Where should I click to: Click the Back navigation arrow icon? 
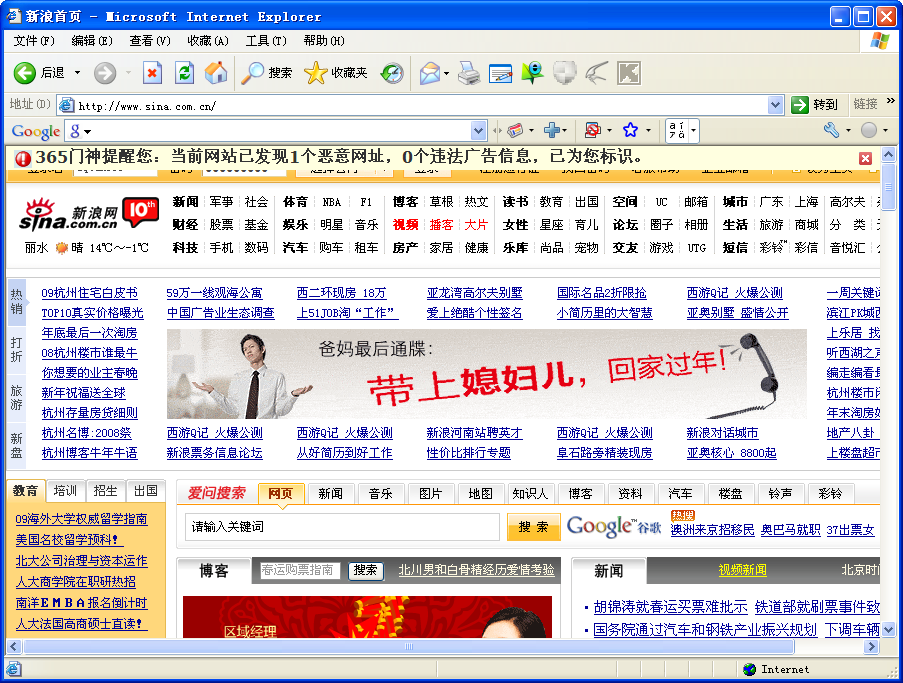tap(25, 73)
